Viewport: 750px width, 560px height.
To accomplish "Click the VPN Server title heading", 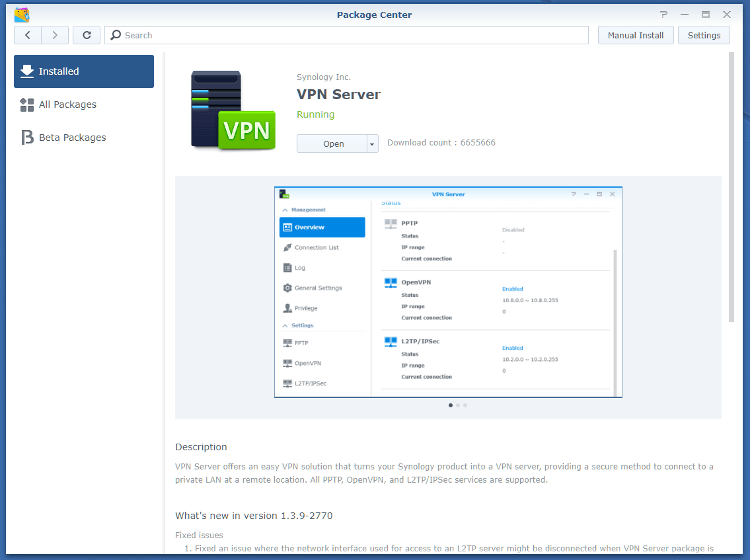I will pyautogui.click(x=339, y=94).
